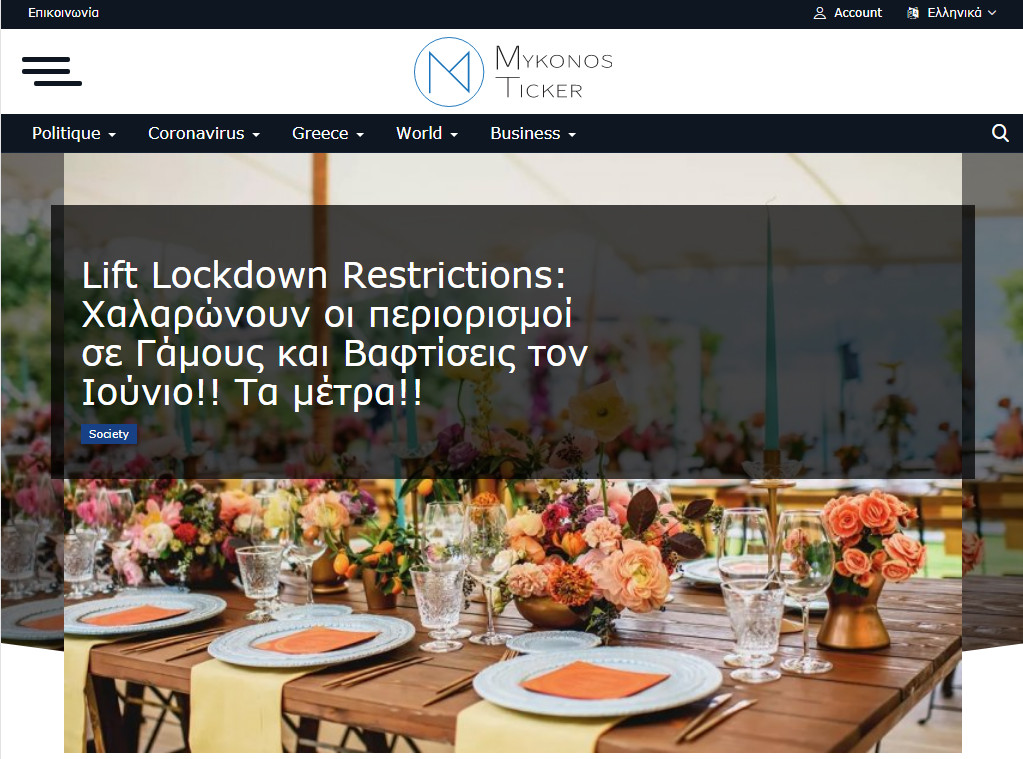Image resolution: width=1023 pixels, height=759 pixels.
Task: Open the World menu item
Action: tap(419, 133)
